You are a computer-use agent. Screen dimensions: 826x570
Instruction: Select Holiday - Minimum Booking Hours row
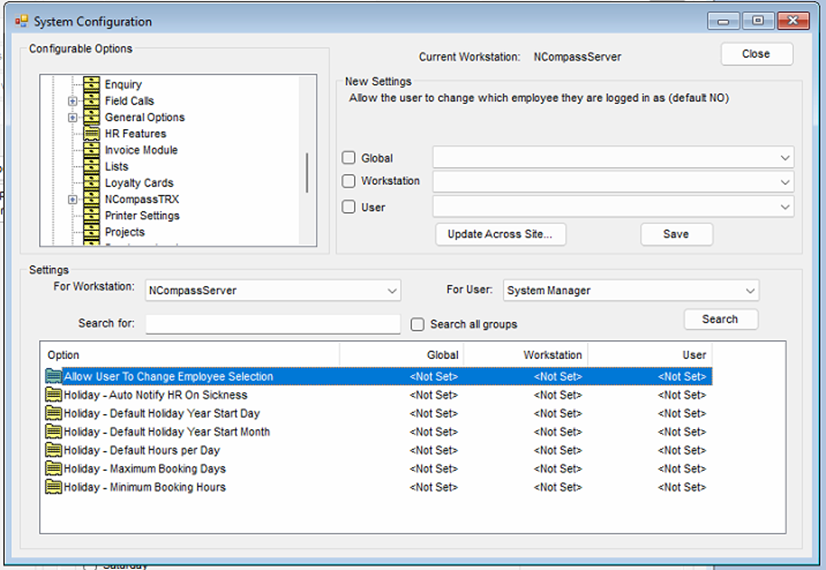click(x=379, y=487)
